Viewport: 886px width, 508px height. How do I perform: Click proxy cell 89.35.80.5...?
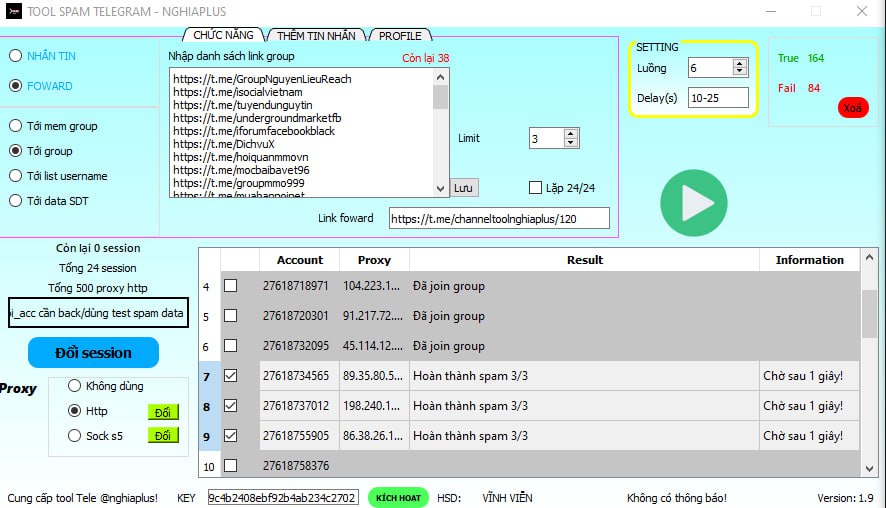(x=374, y=376)
